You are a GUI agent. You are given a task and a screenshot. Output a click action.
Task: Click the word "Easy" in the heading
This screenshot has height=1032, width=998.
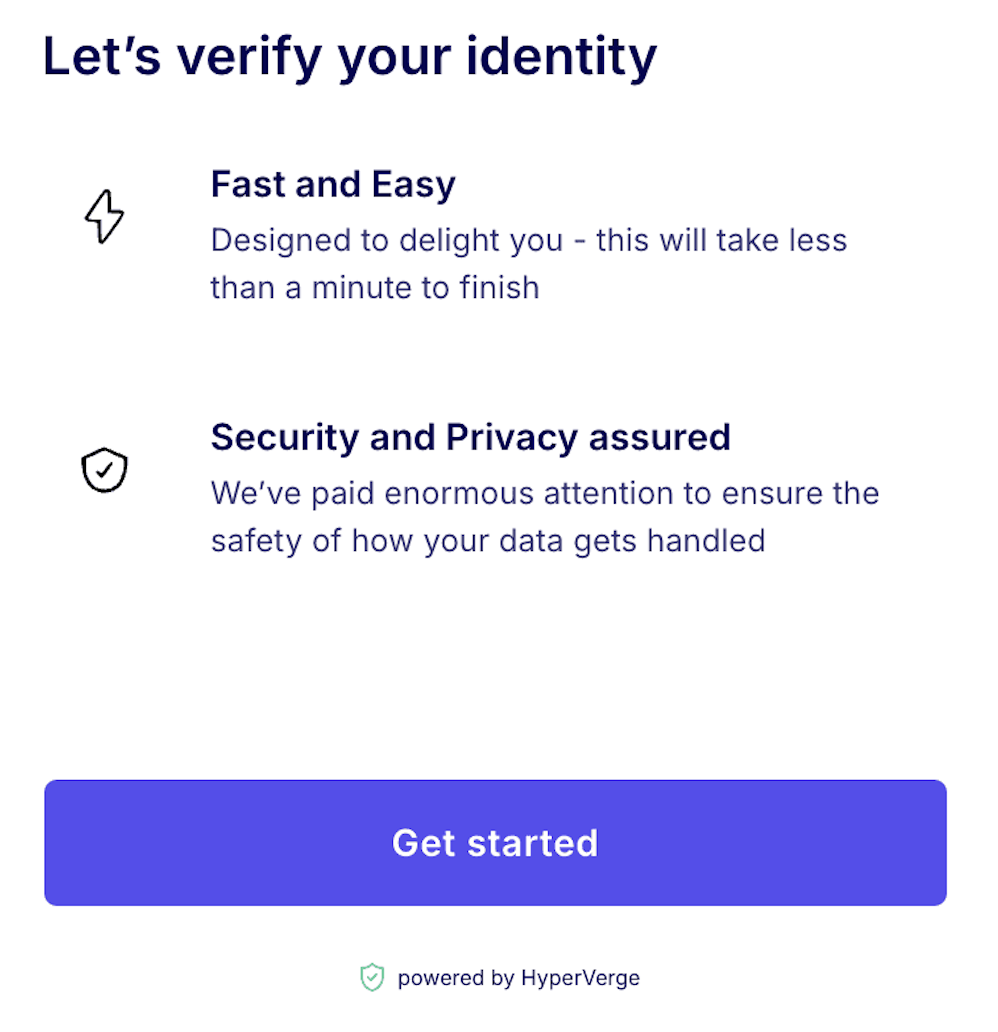(413, 185)
